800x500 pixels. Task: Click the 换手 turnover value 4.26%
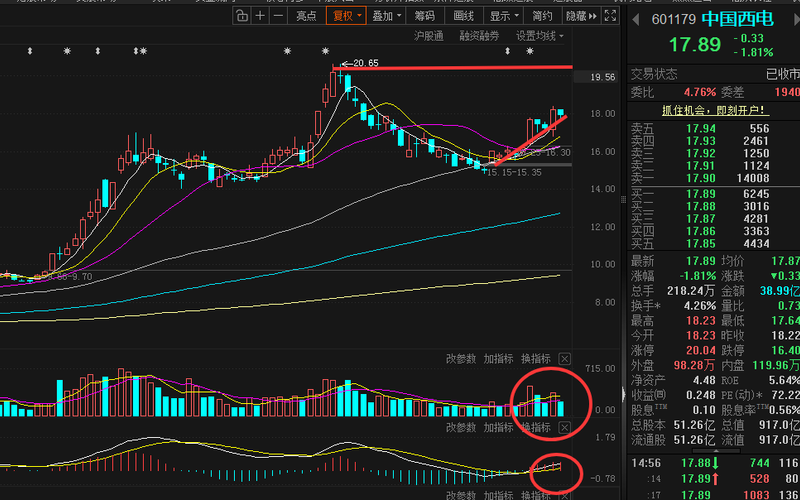700,306
